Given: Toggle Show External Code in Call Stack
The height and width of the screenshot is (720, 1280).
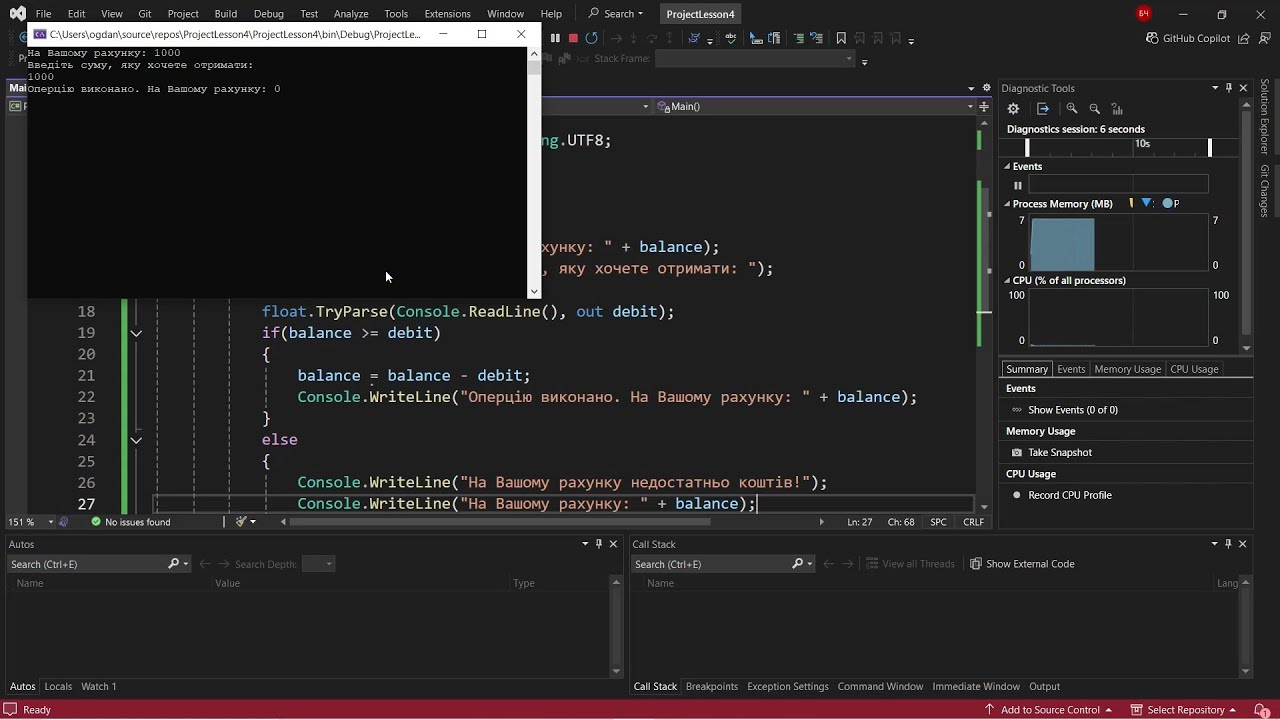Looking at the screenshot, I should click(x=1022, y=564).
